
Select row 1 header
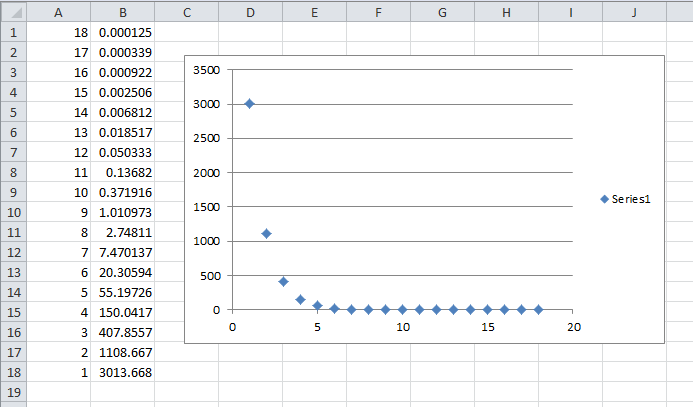tap(13, 32)
